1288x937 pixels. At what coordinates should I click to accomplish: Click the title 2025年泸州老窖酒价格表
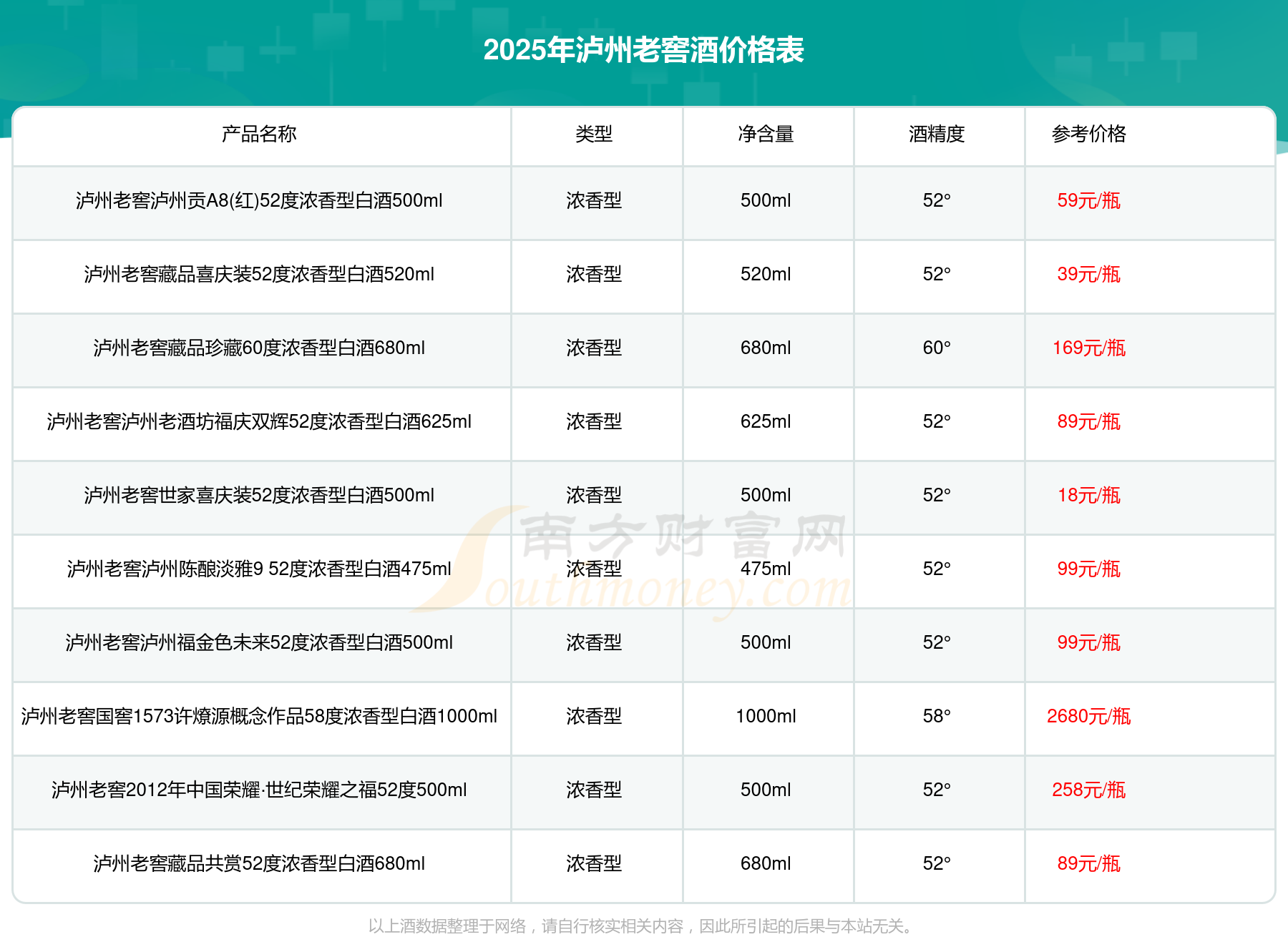coord(643,50)
